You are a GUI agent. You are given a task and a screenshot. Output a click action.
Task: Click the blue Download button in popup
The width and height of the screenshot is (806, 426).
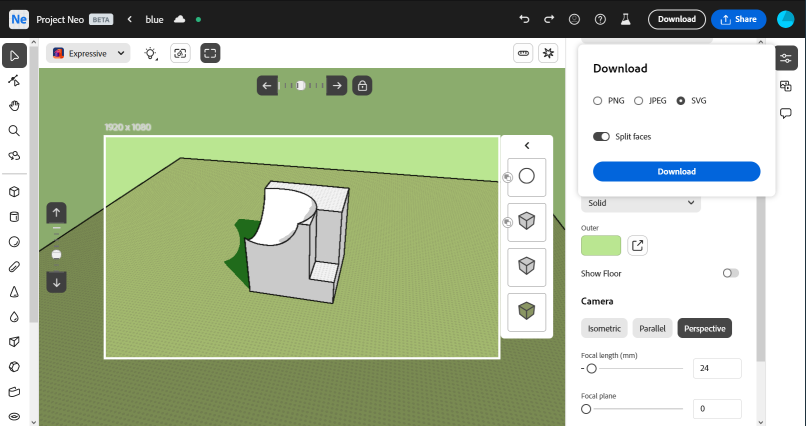click(676, 171)
